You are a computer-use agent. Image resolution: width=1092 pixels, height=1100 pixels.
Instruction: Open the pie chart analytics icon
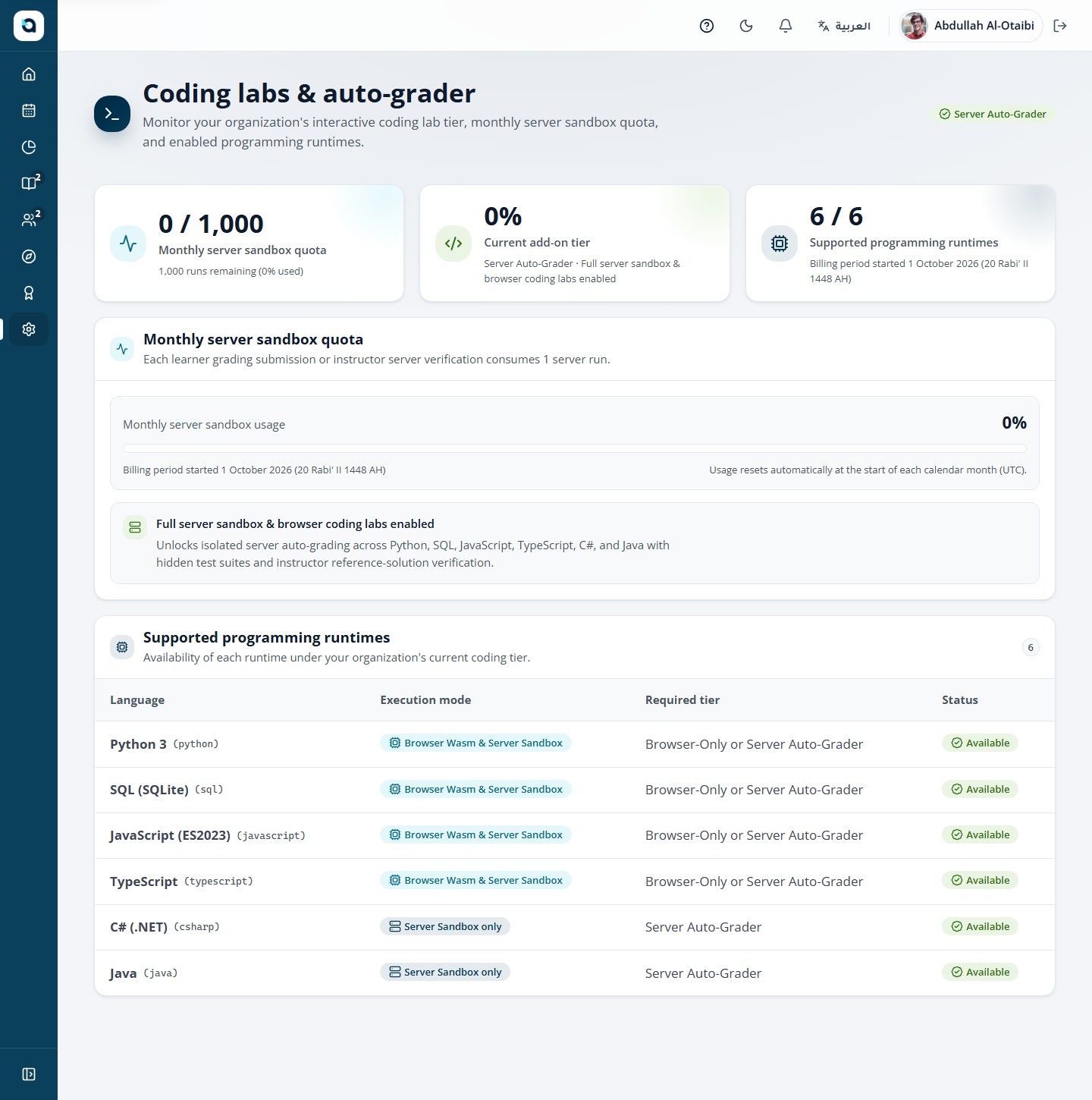pyautogui.click(x=29, y=146)
